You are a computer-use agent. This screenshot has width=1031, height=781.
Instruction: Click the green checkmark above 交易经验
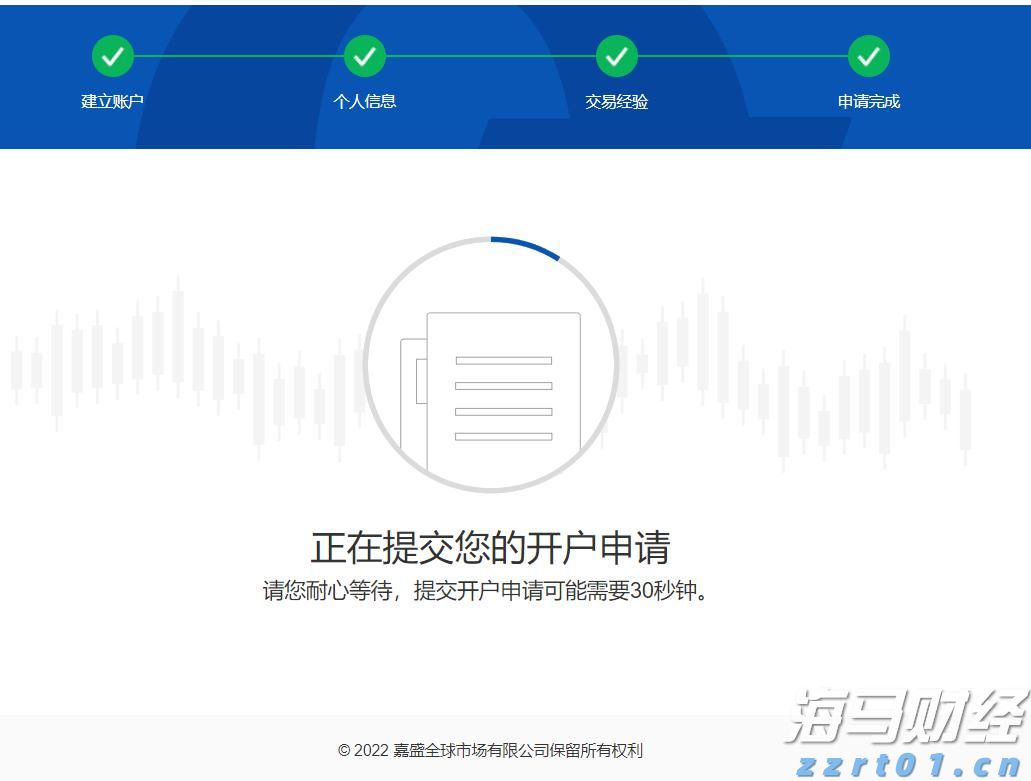[616, 56]
